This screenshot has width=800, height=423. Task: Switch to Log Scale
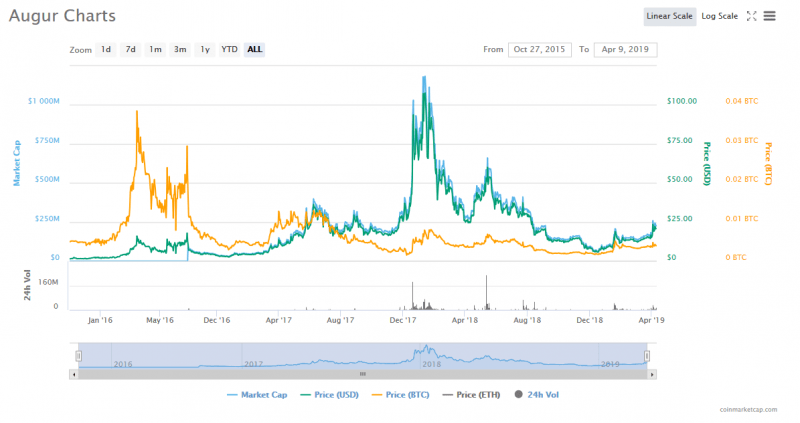click(x=719, y=16)
